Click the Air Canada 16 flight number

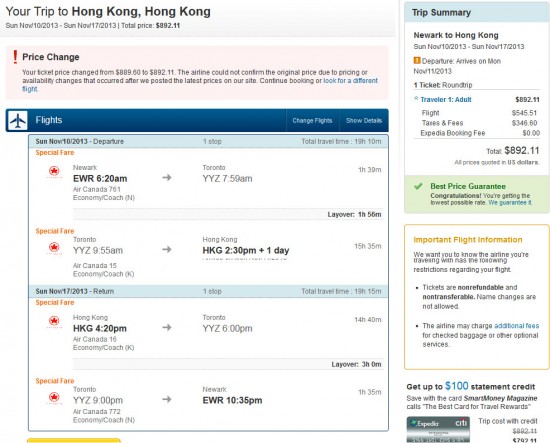coord(95,339)
